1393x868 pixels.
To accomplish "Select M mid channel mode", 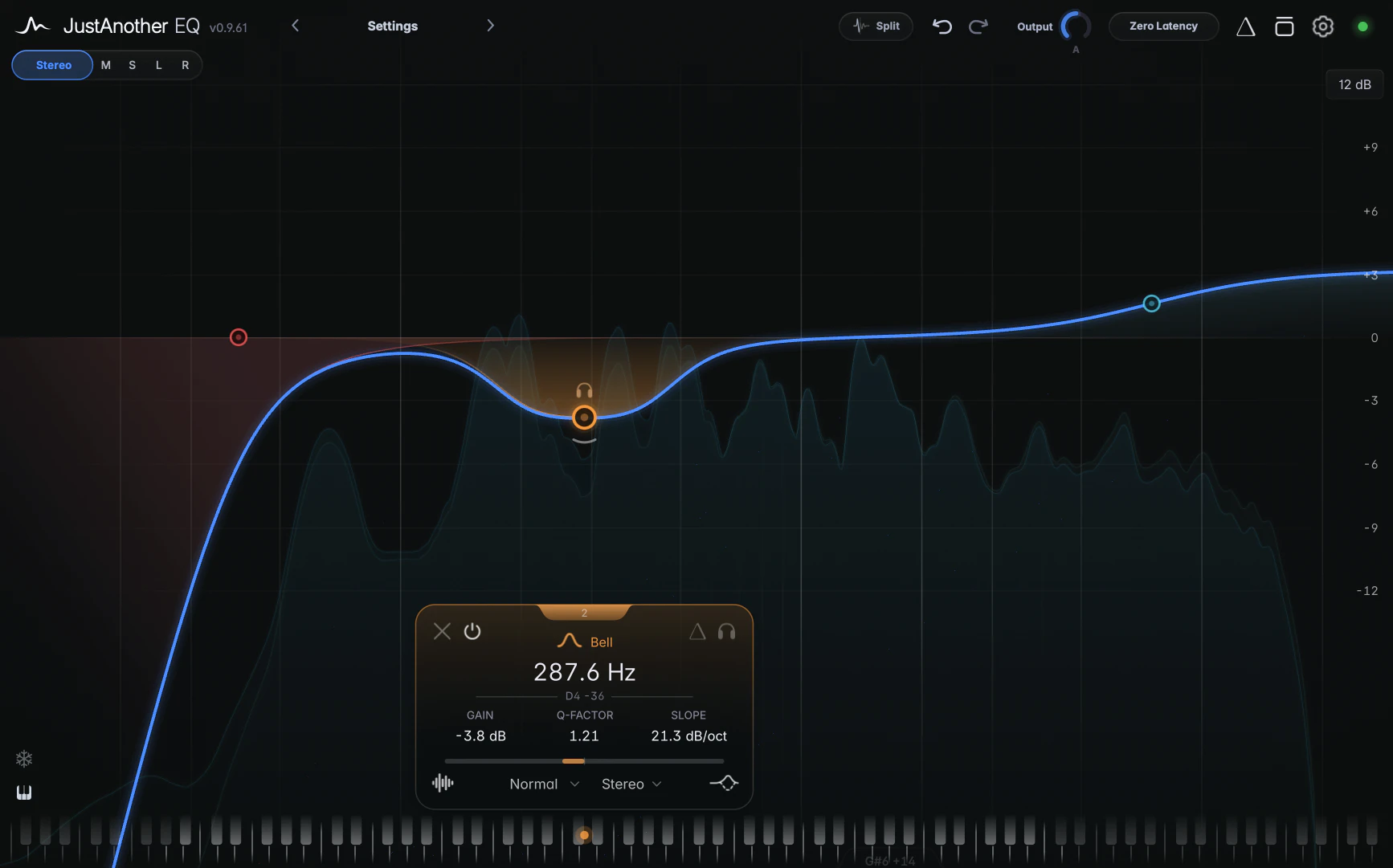I will (x=106, y=65).
